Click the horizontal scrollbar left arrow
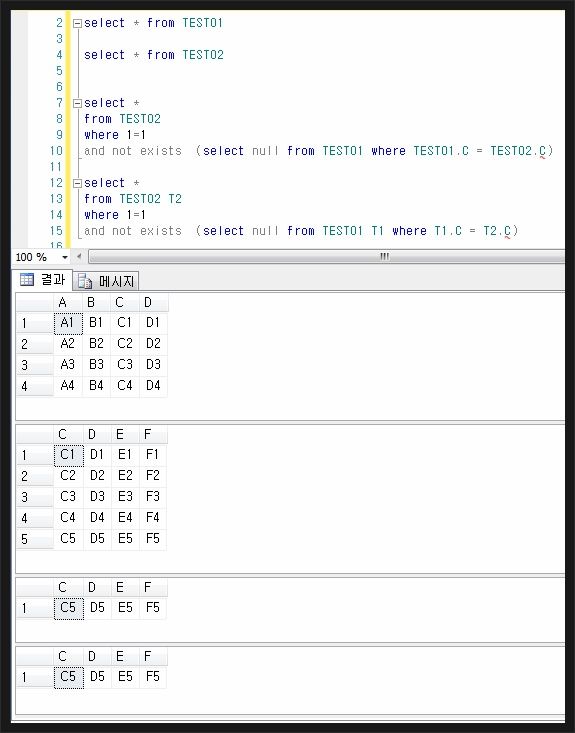575x733 pixels. click(x=79, y=257)
